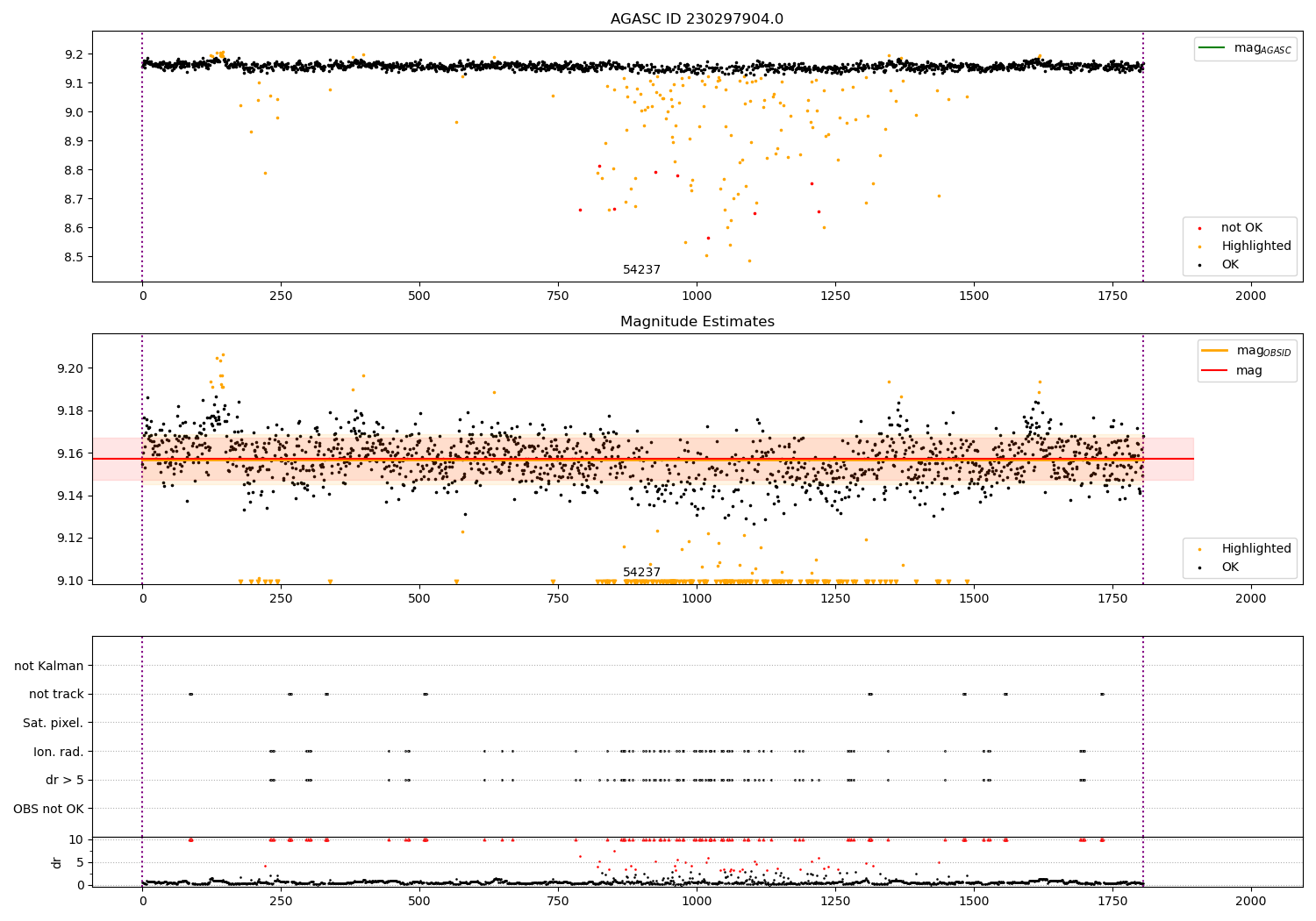The height and width of the screenshot is (921, 1316).
Task: Click the 1750 x-axis tick under bottom plot
Action: pos(1112,901)
